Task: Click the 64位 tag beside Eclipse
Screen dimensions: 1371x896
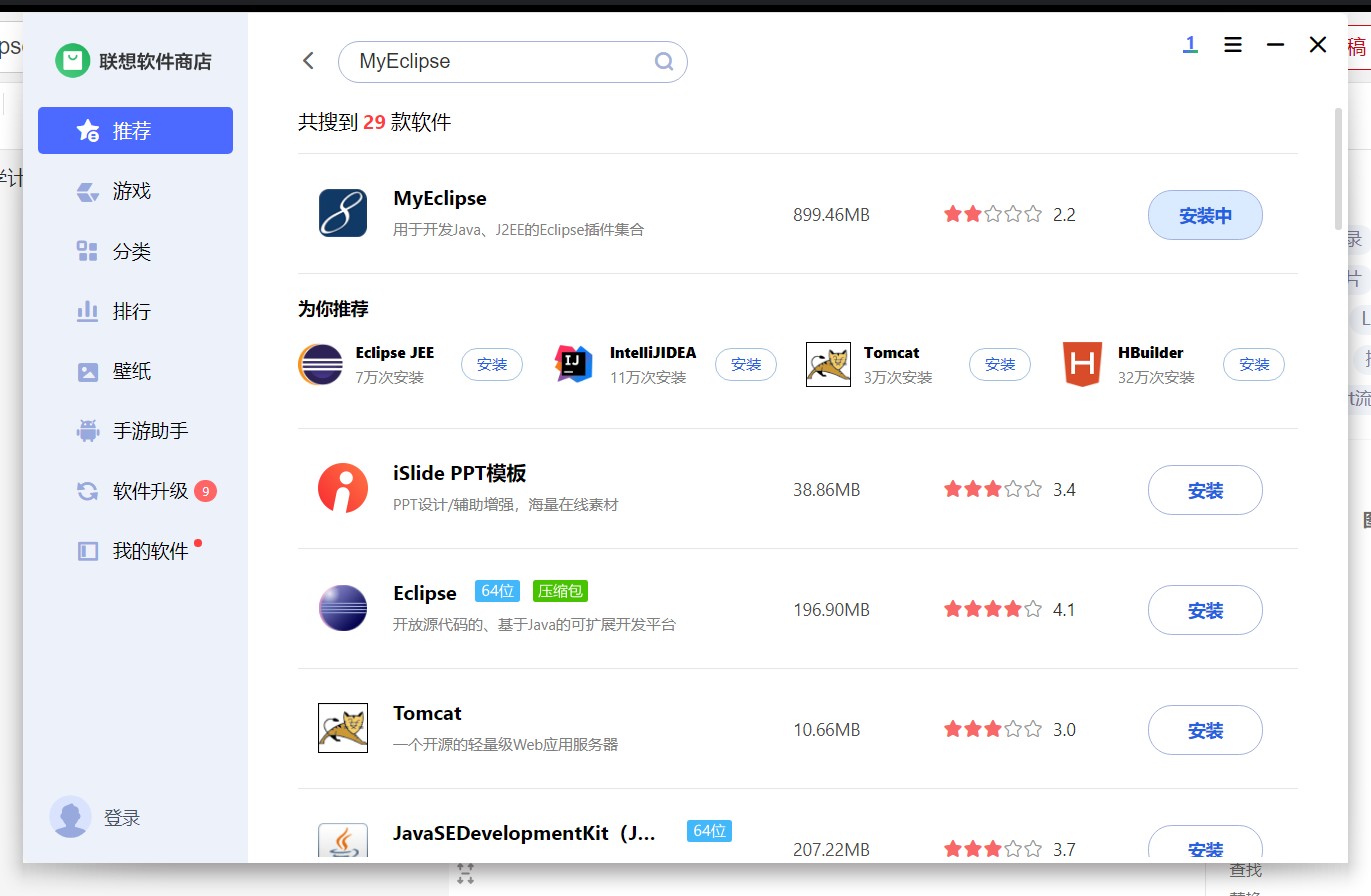Action: click(x=497, y=591)
